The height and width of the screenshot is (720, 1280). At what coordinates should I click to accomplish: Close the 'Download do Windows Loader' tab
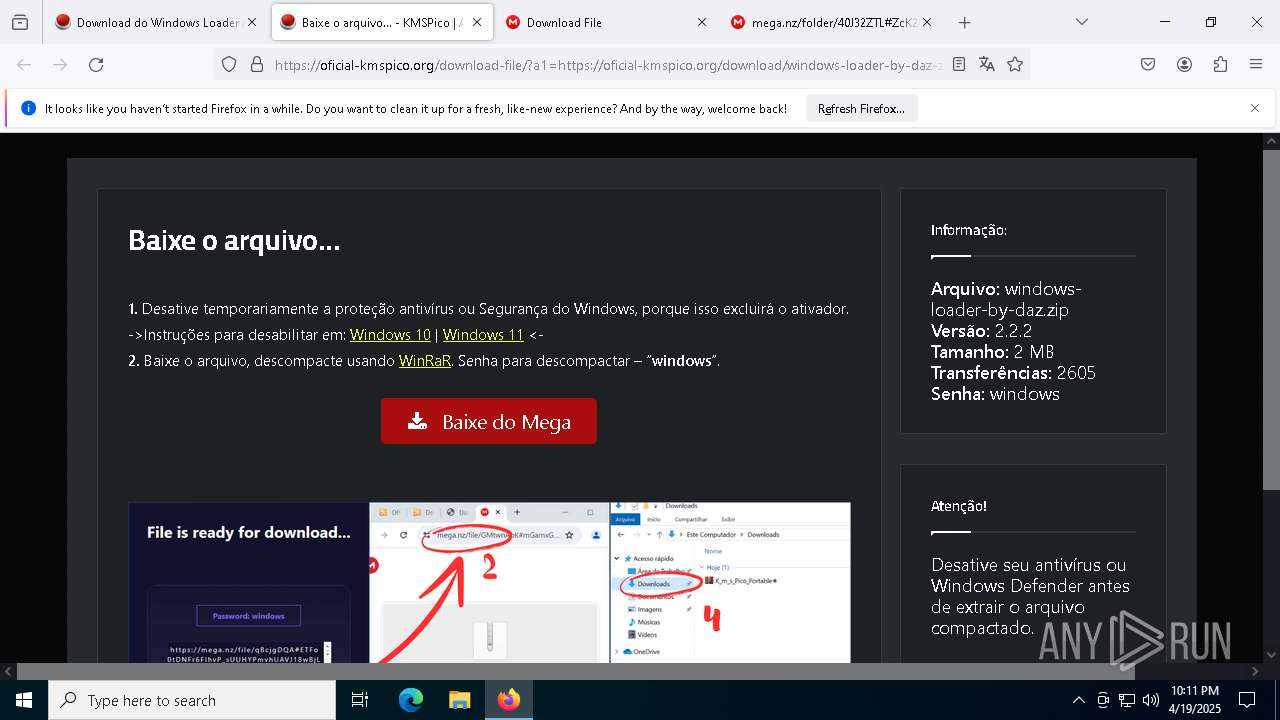(x=251, y=22)
